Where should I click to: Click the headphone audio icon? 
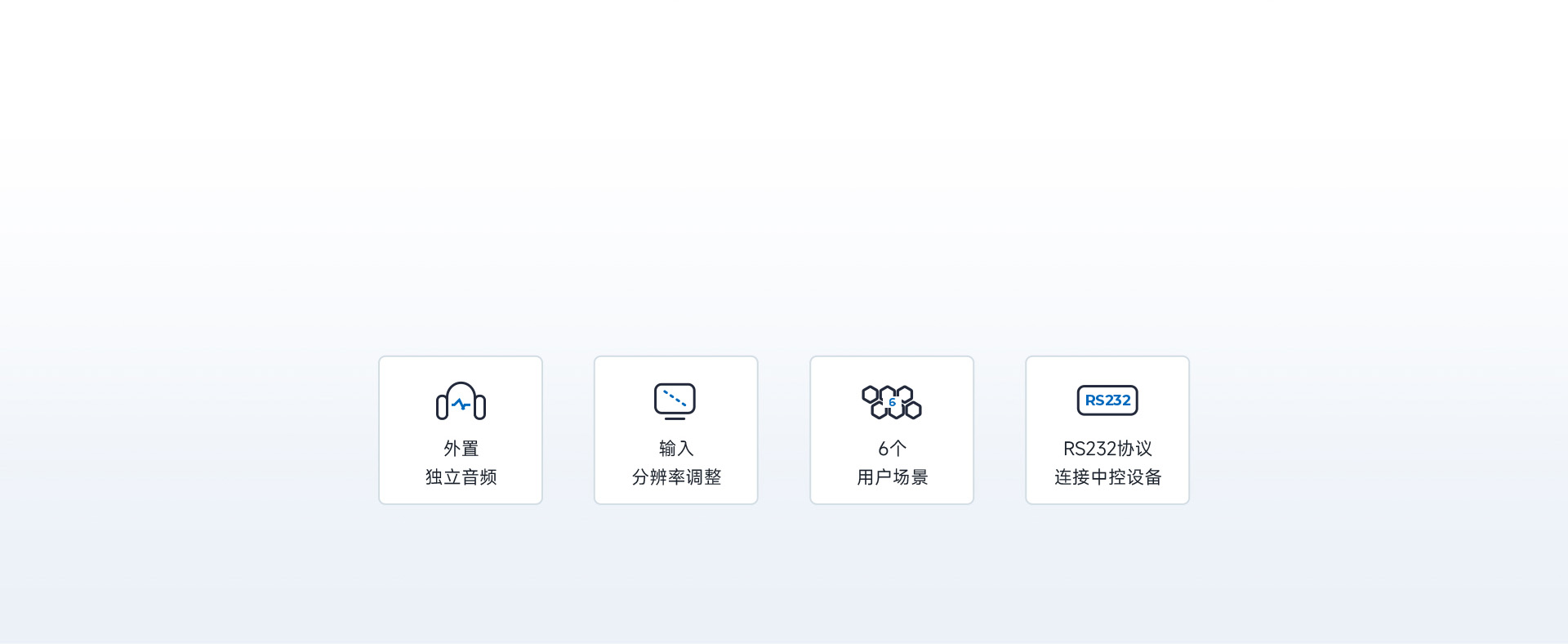point(461,401)
